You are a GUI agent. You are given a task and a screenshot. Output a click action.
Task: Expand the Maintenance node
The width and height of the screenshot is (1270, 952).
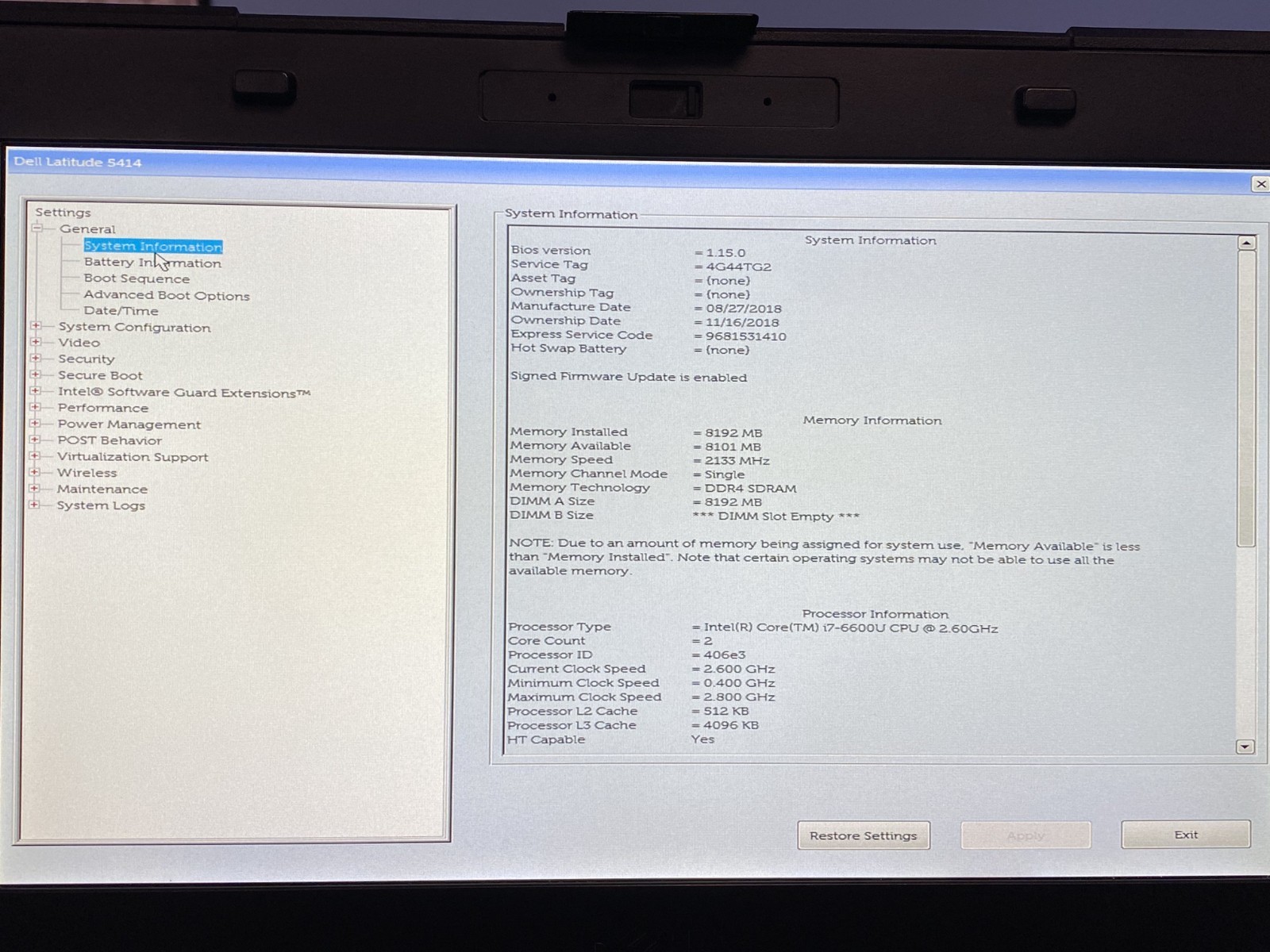click(x=35, y=489)
